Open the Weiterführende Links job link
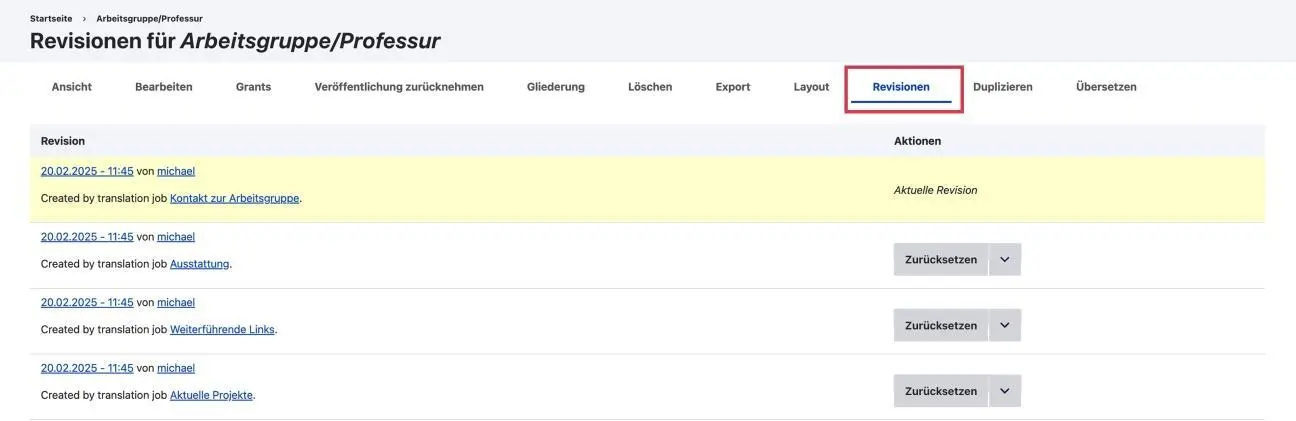Screen dimensions: 1296x421 click(x=222, y=329)
